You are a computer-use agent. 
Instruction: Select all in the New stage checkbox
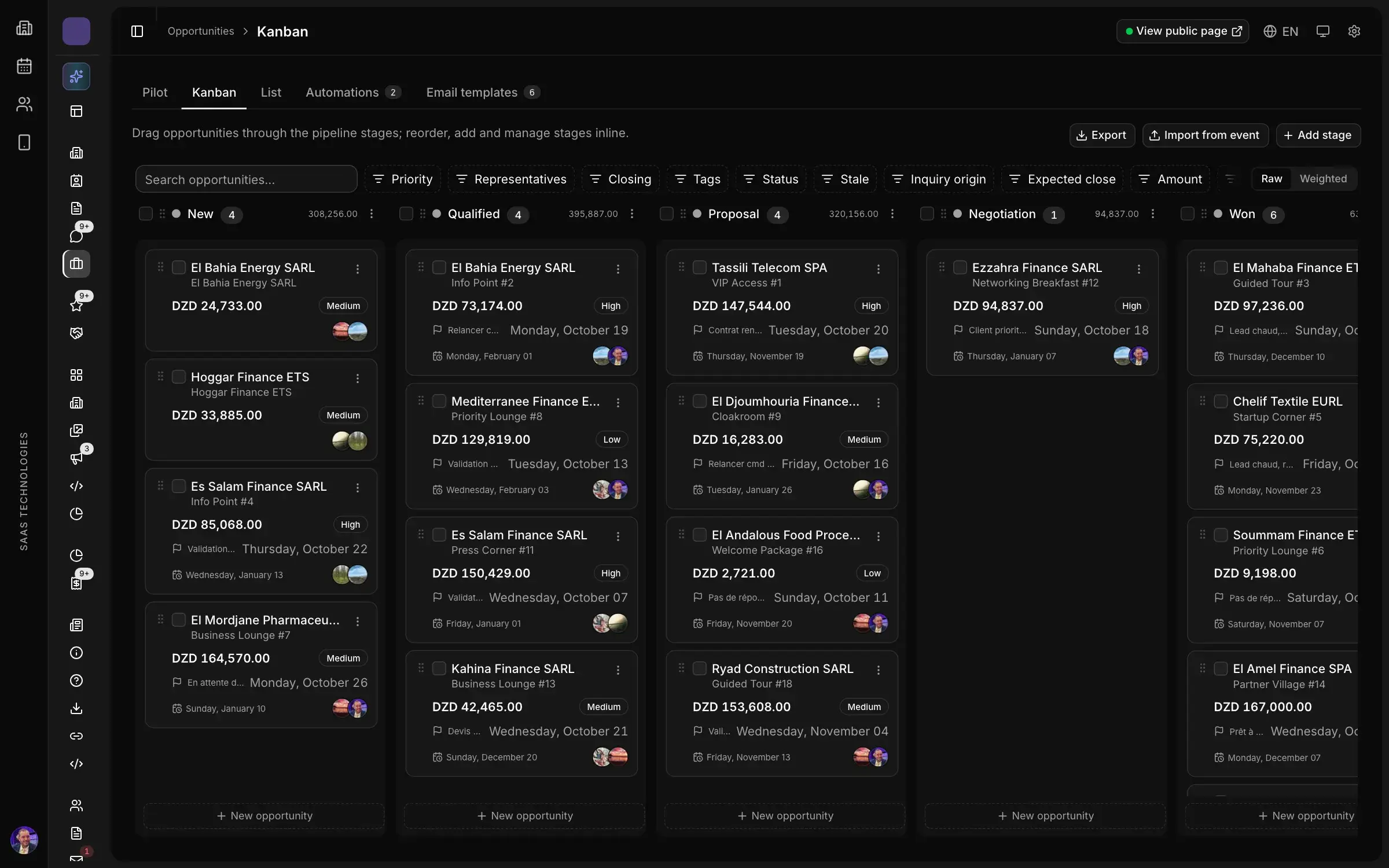tap(146, 214)
